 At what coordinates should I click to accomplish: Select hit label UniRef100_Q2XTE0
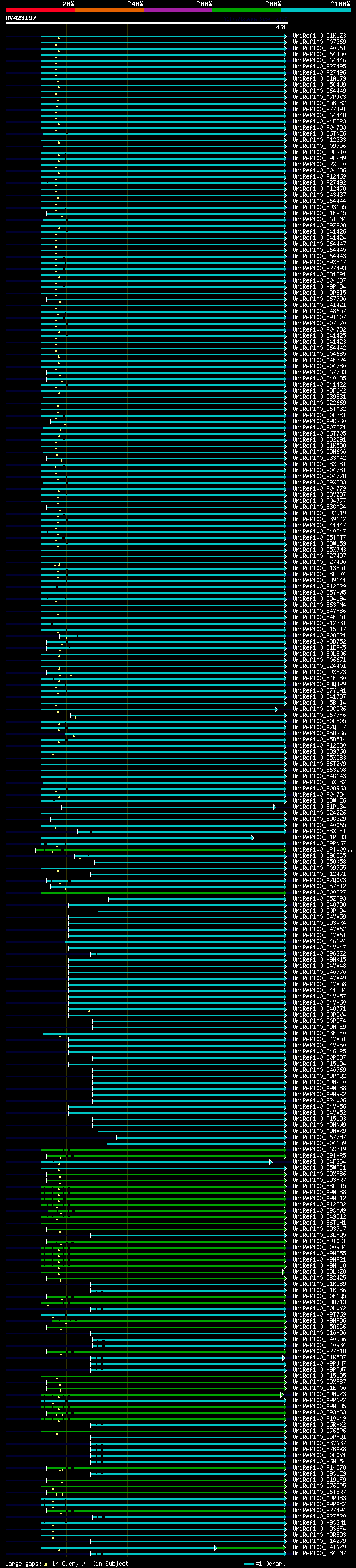coord(319,164)
